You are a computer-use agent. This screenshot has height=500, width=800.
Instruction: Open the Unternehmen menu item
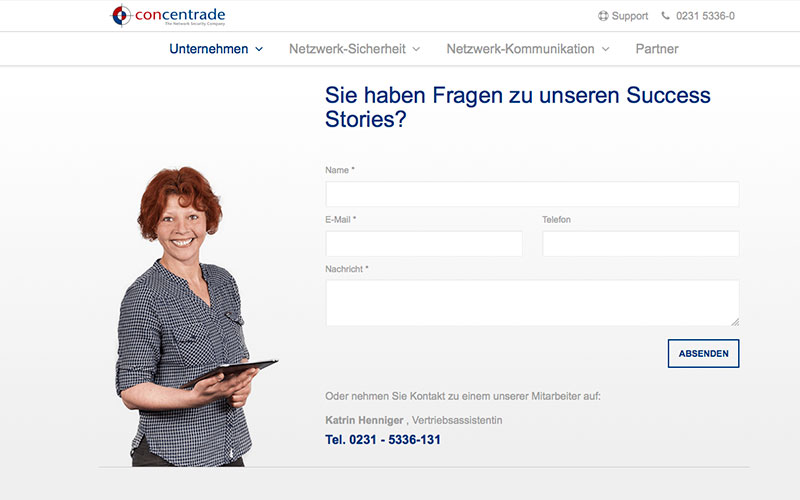click(x=209, y=49)
